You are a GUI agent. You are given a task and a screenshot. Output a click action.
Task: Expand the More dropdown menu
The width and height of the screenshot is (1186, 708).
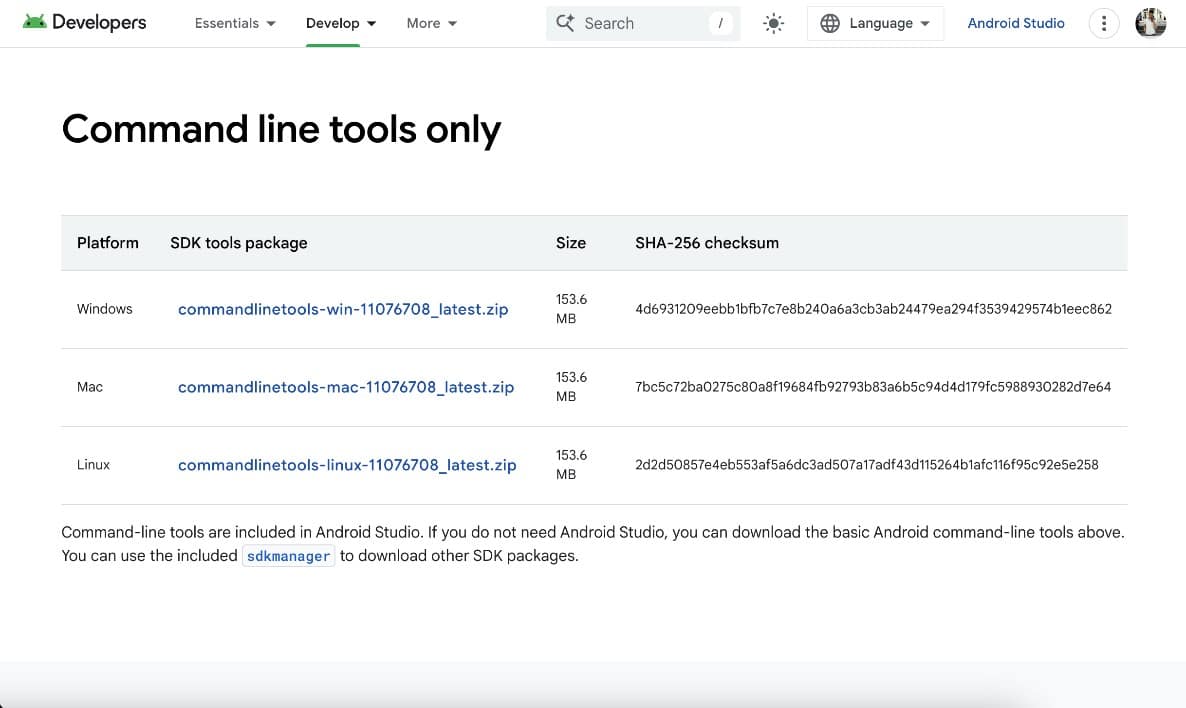(x=431, y=23)
